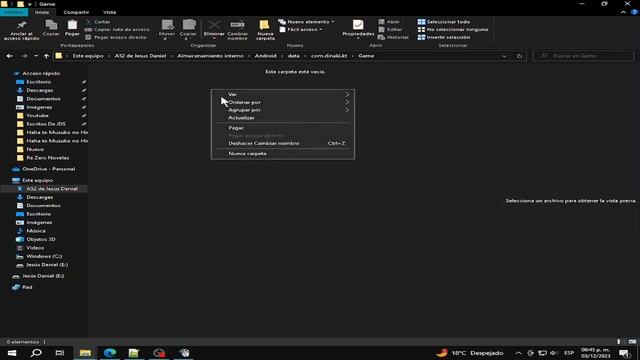Choose Nueva carpeta in context menu
Image resolution: width=640 pixels, height=360 pixels.
tap(282, 153)
